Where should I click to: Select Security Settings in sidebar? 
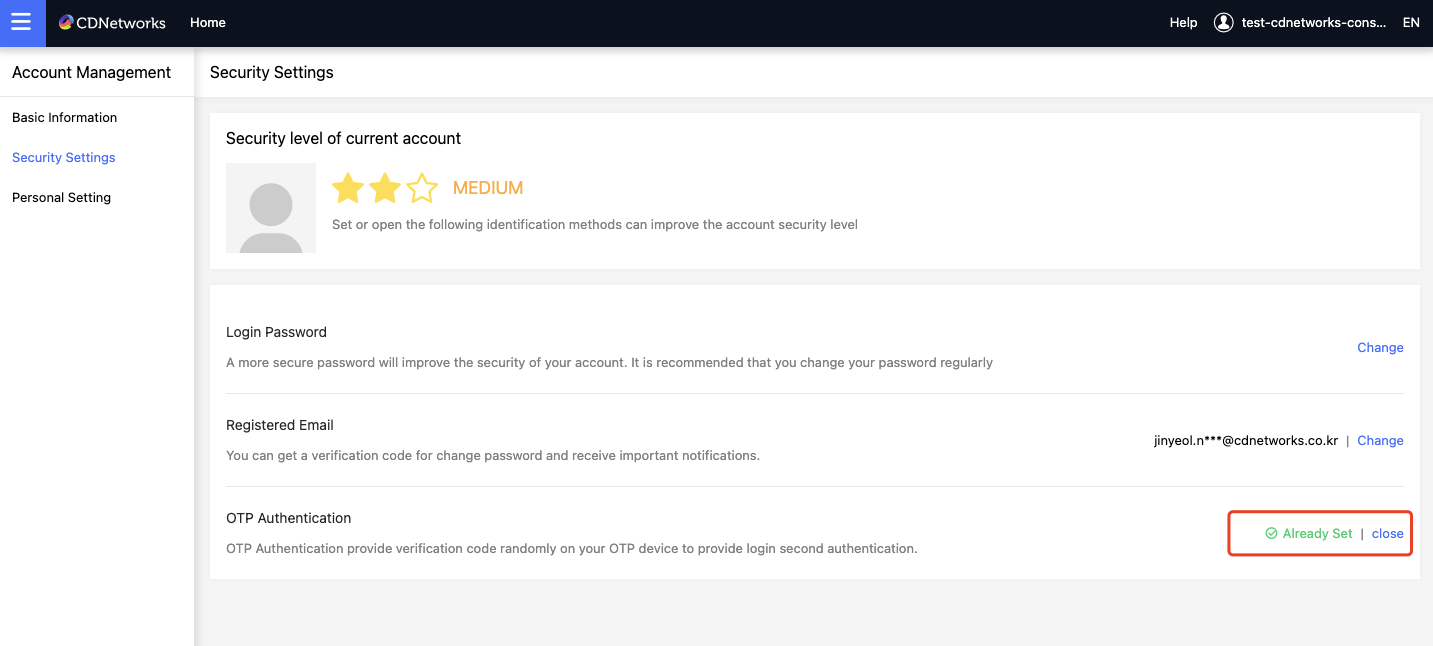(x=64, y=158)
